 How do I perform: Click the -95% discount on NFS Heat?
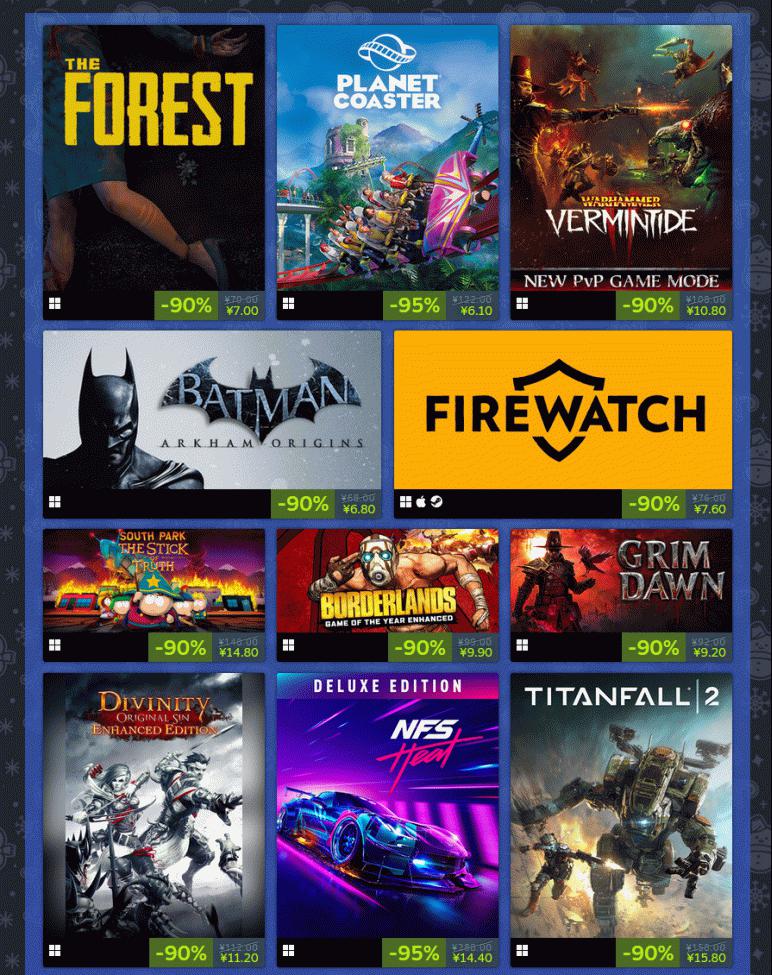click(414, 953)
